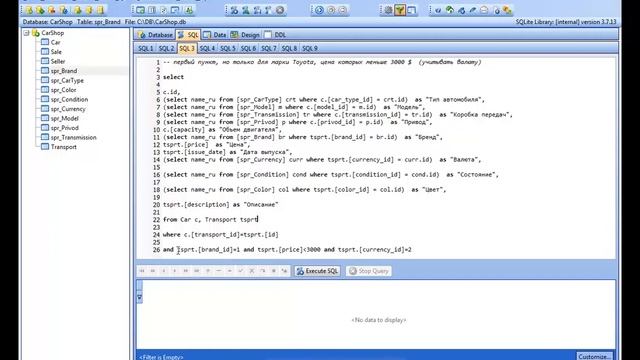Switch to the Design tab
This screenshot has width=640, height=360.
(245, 35)
